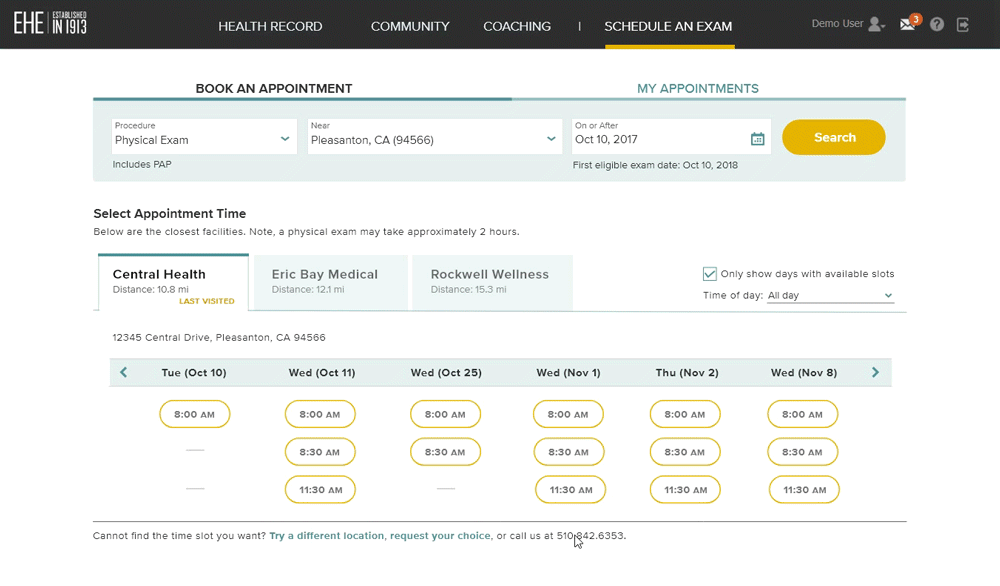Expand the Near location dropdown

(x=434, y=136)
